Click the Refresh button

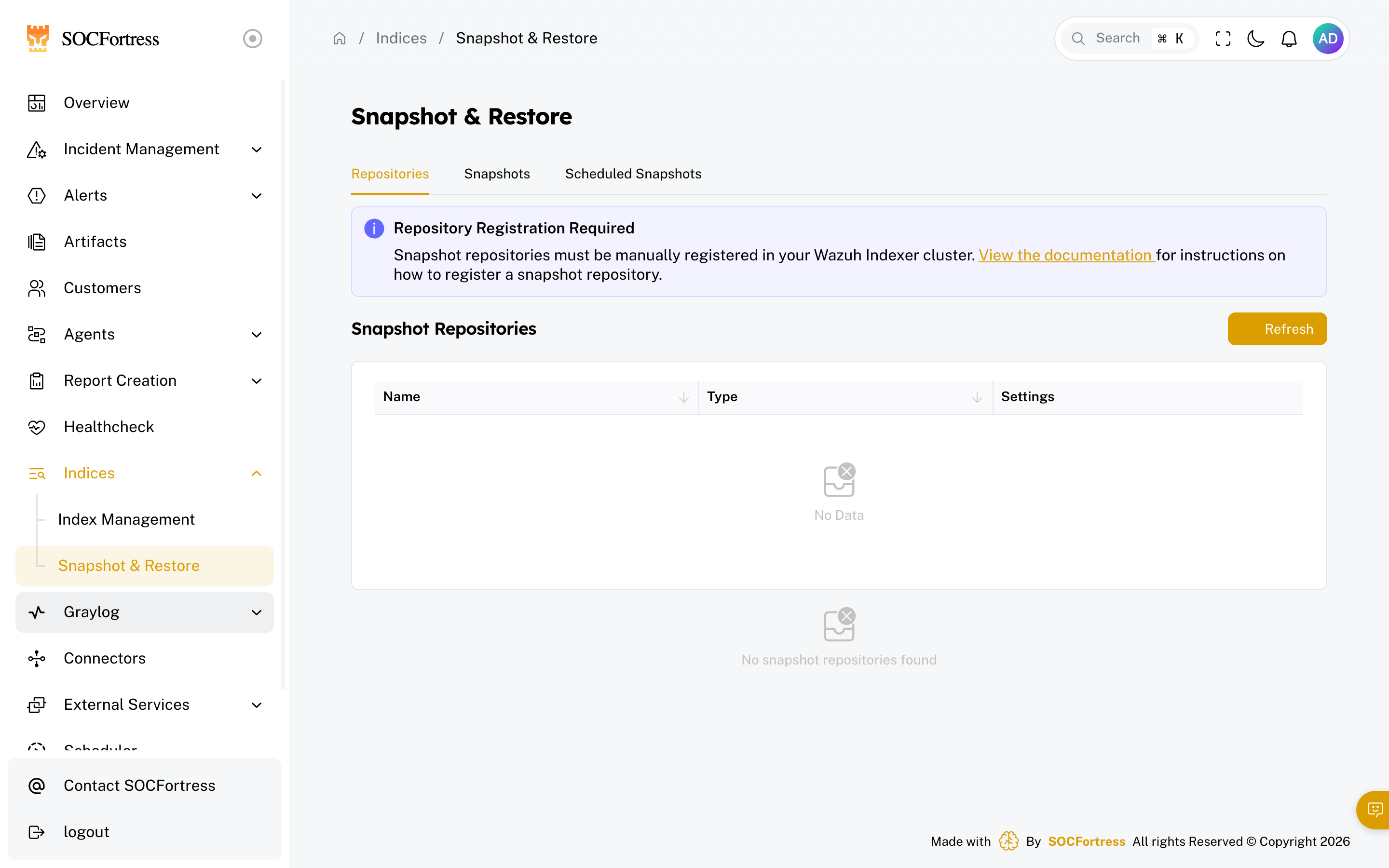coord(1277,329)
